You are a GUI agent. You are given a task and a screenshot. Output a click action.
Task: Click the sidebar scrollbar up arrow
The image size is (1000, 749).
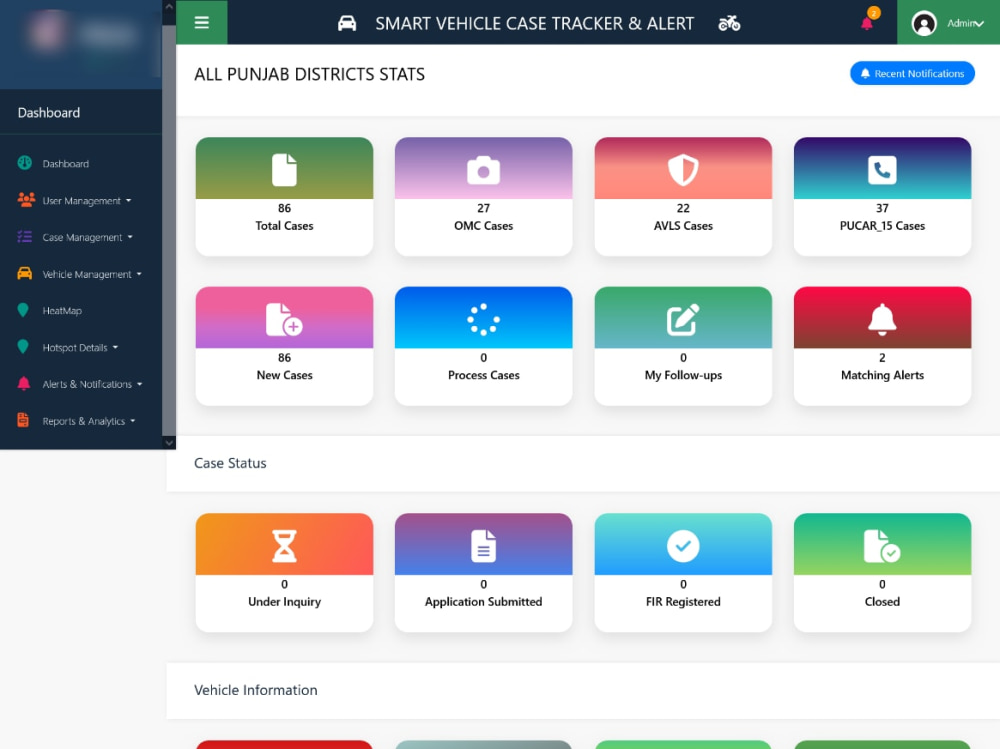(169, 6)
